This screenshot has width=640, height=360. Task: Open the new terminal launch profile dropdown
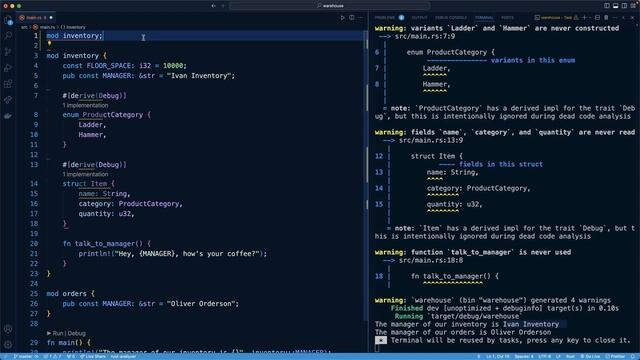click(590, 18)
